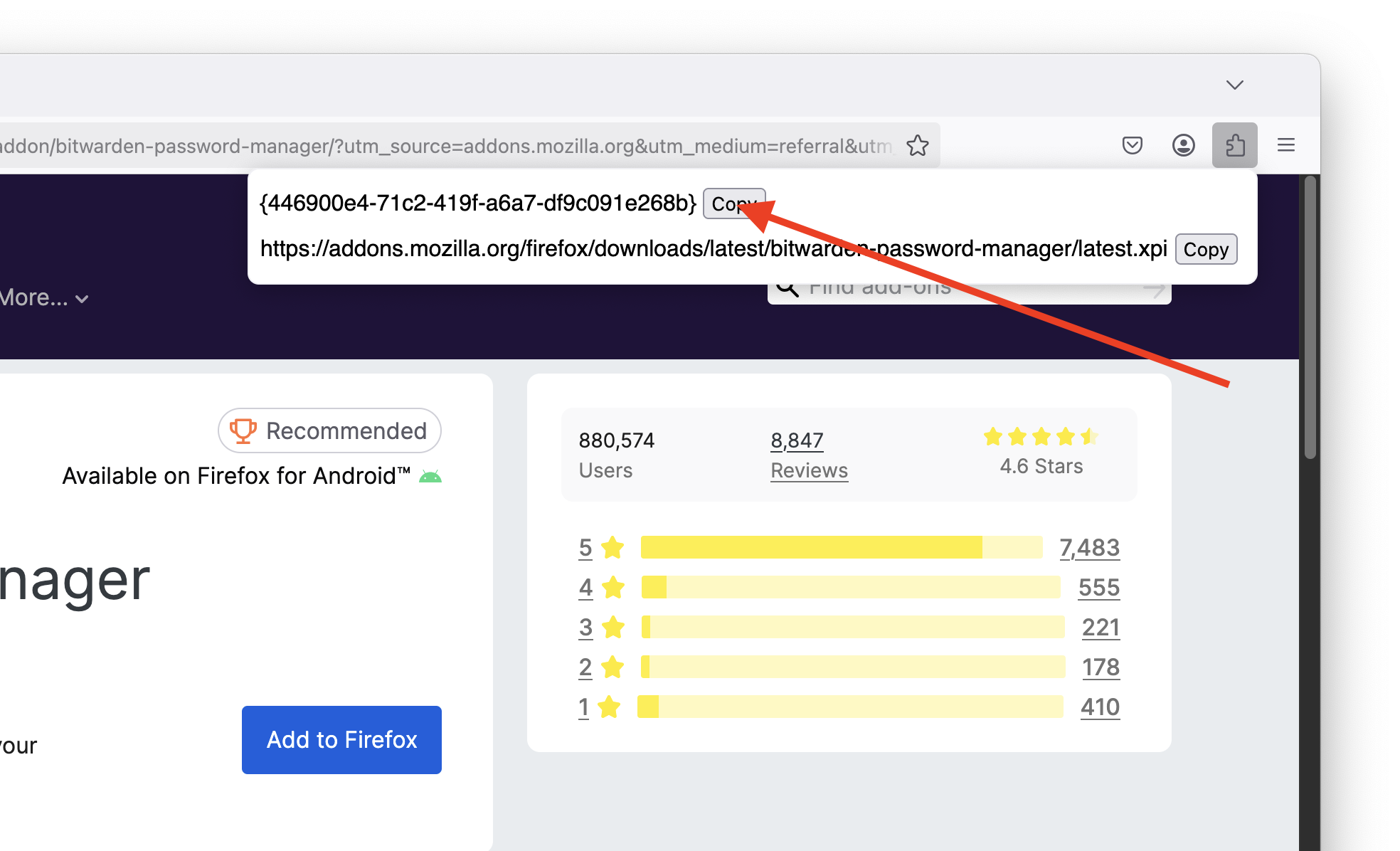Screen dimensions: 1400x851
Task: Click the search magnifier icon
Action: coord(787,287)
